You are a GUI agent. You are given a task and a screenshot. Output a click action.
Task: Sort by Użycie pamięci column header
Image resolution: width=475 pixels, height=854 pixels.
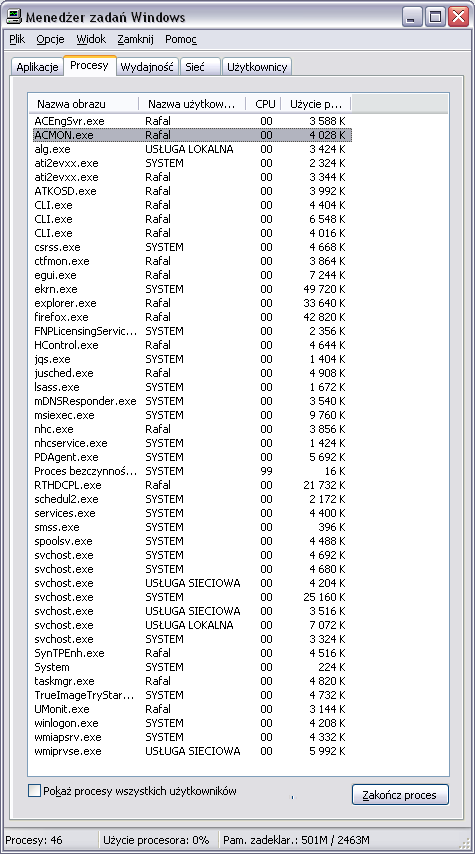click(316, 104)
